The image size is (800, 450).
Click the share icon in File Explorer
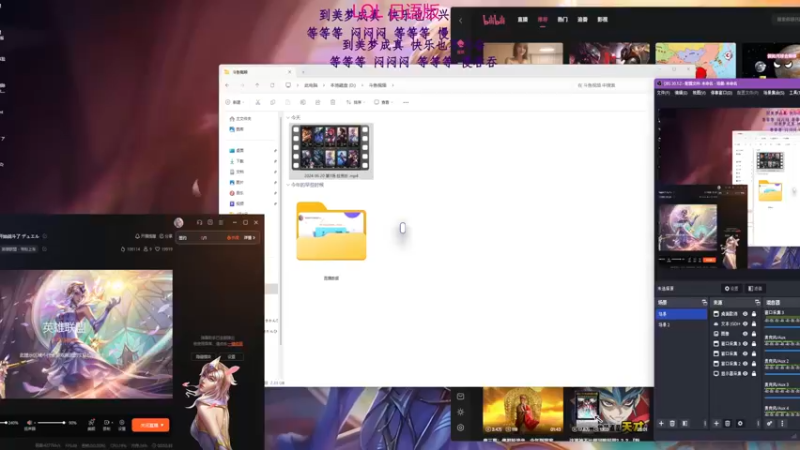(317, 102)
